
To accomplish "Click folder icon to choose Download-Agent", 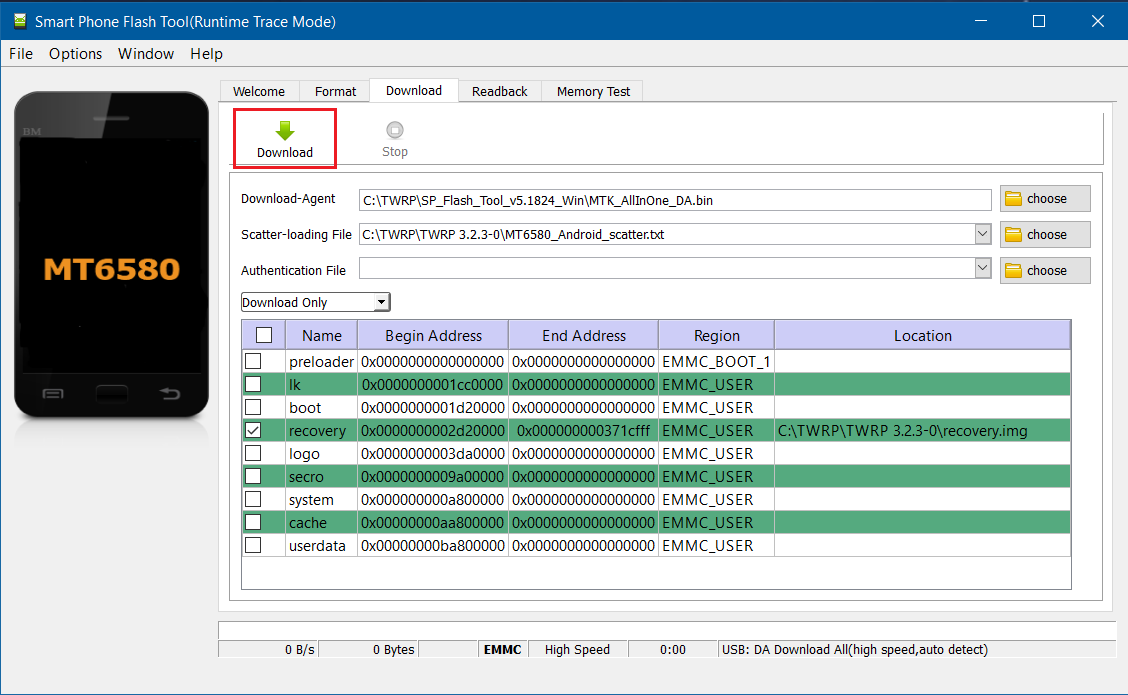I will [x=1014, y=199].
